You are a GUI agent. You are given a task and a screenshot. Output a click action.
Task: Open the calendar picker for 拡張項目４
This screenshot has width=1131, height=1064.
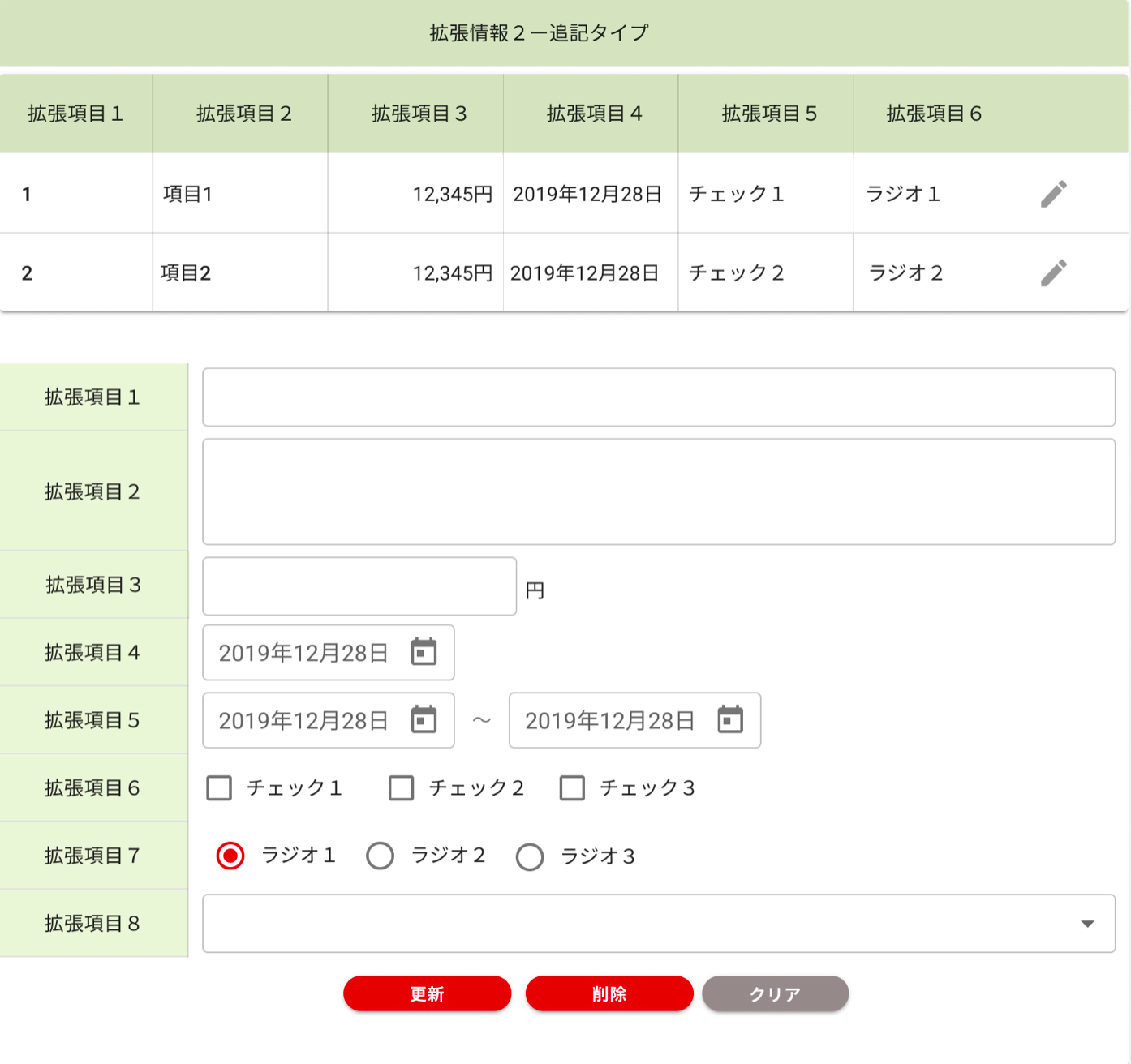coord(424,652)
